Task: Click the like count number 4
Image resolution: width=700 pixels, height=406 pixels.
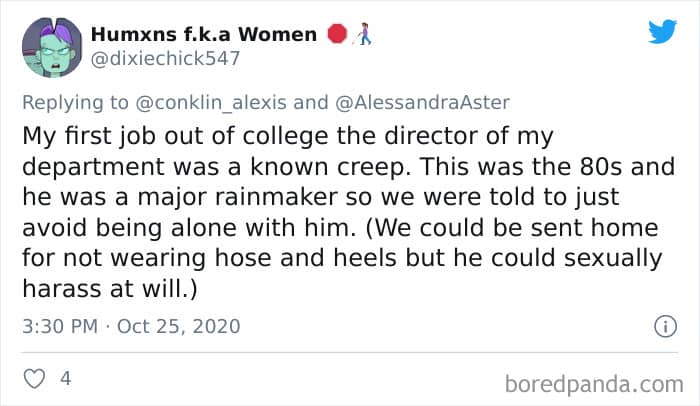Action: (65, 380)
